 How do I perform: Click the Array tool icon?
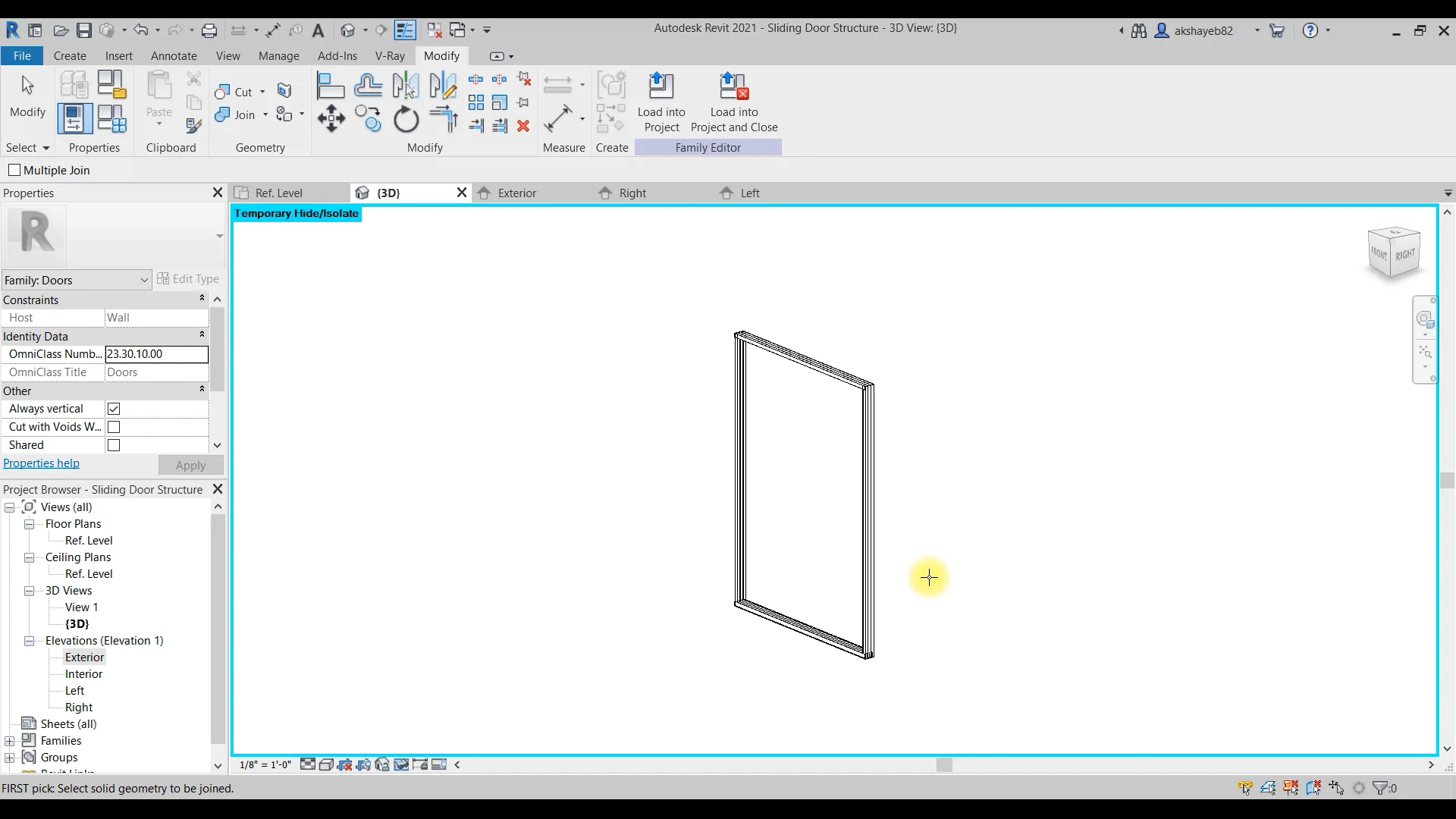point(476,102)
